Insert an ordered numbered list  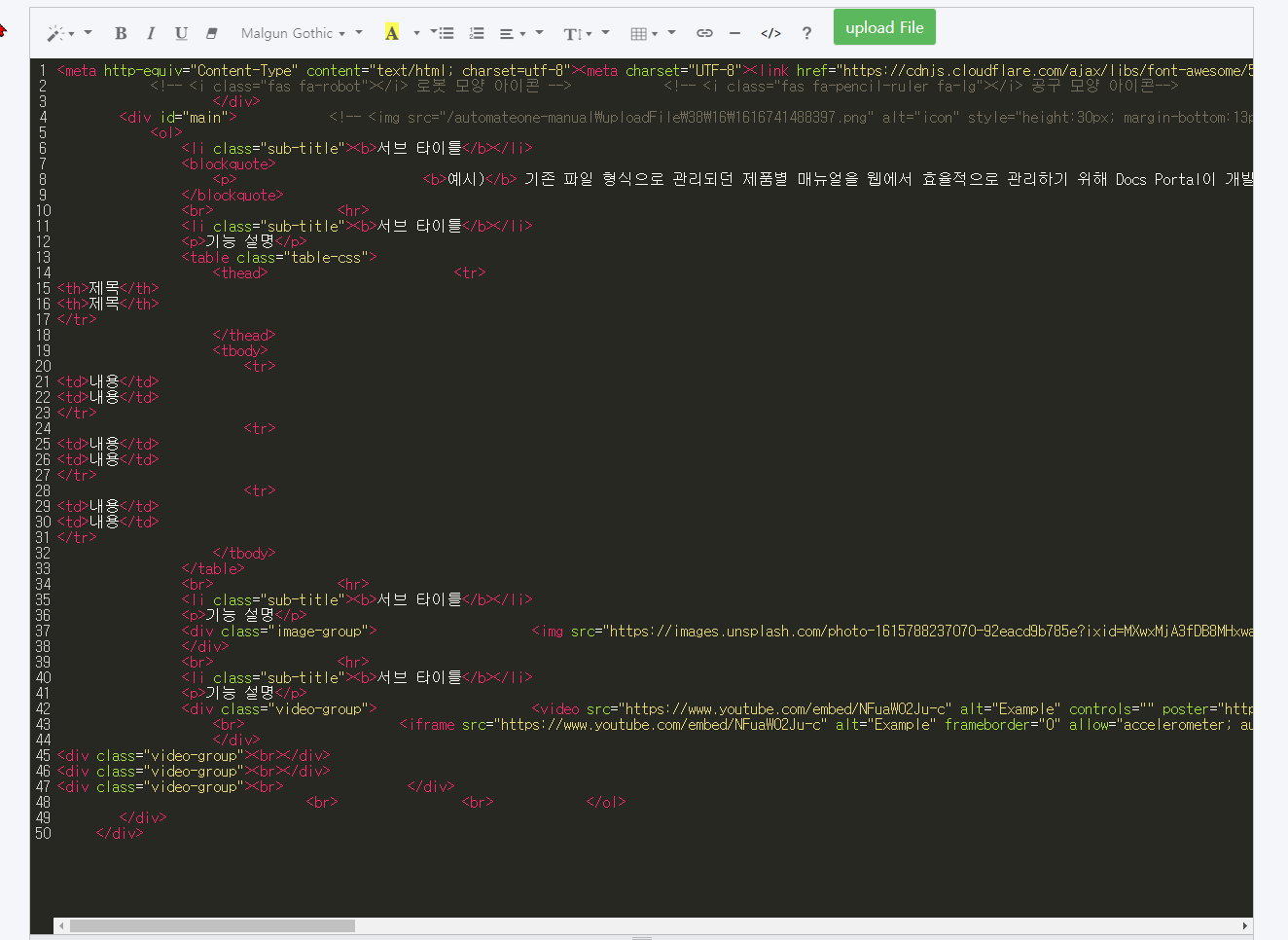coord(477,33)
